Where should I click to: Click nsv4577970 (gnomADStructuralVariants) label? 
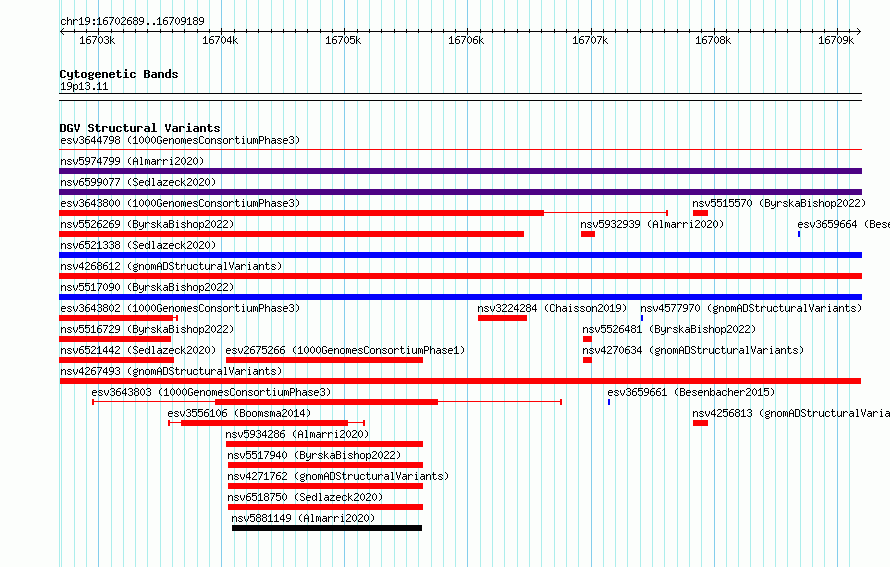[751, 308]
